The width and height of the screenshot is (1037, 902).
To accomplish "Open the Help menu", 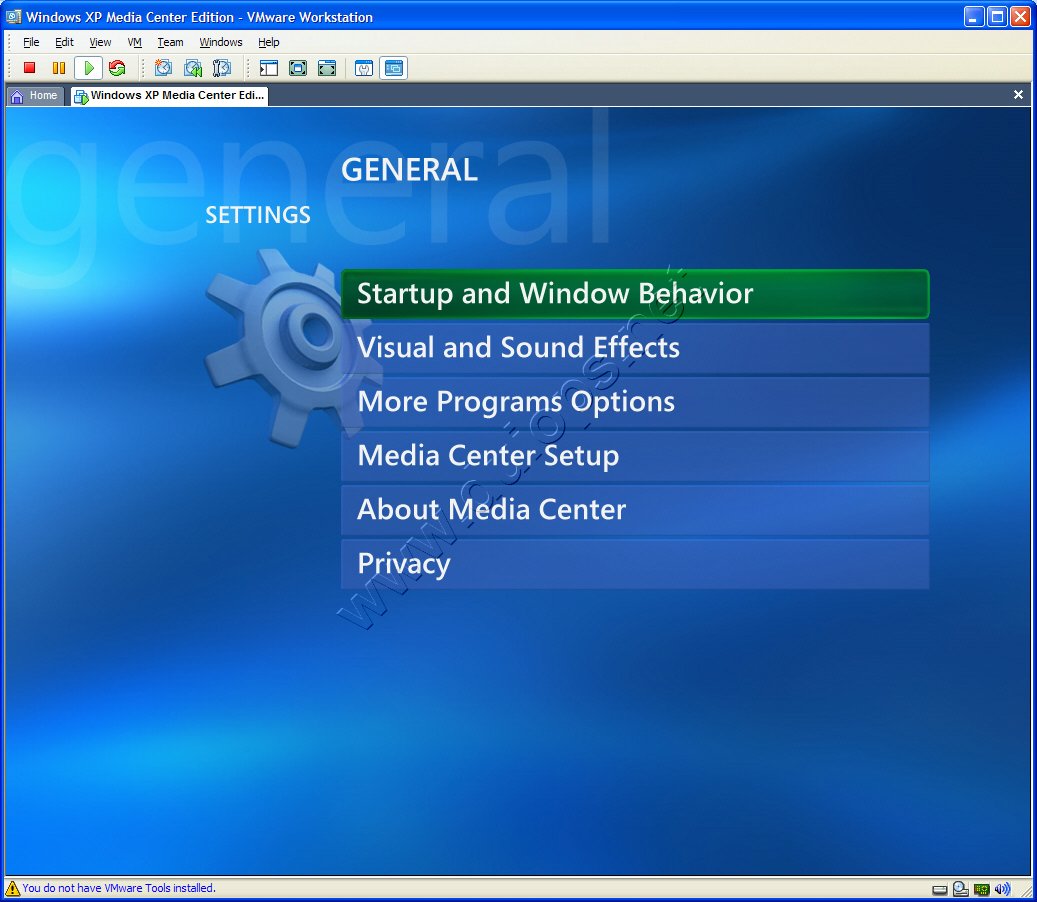I will pyautogui.click(x=269, y=42).
